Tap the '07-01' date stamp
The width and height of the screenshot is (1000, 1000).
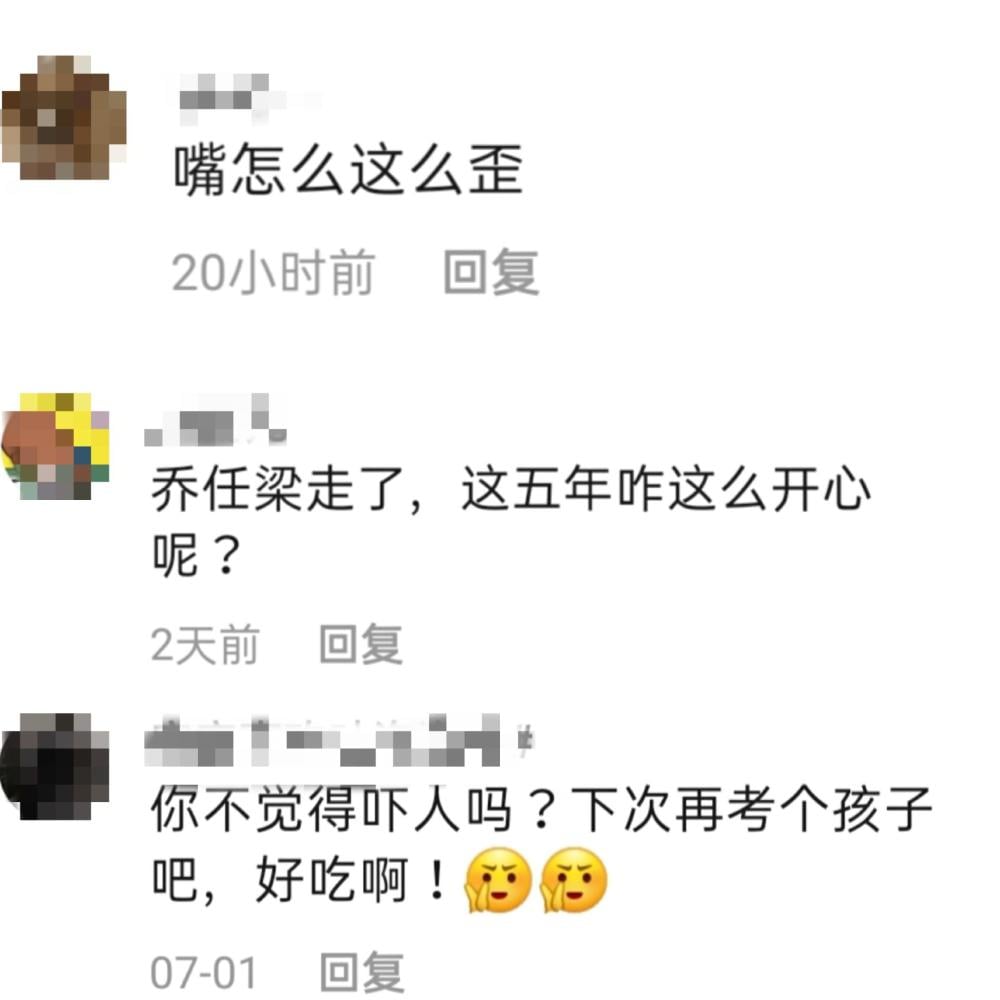point(203,973)
